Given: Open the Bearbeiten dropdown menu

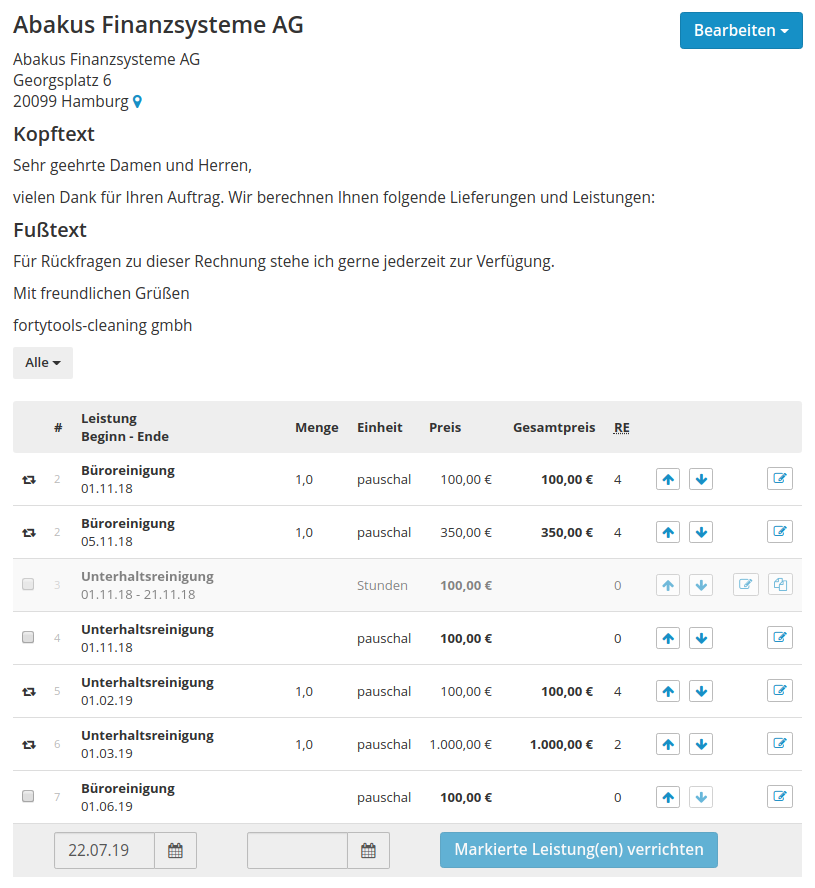Looking at the screenshot, I should (741, 31).
